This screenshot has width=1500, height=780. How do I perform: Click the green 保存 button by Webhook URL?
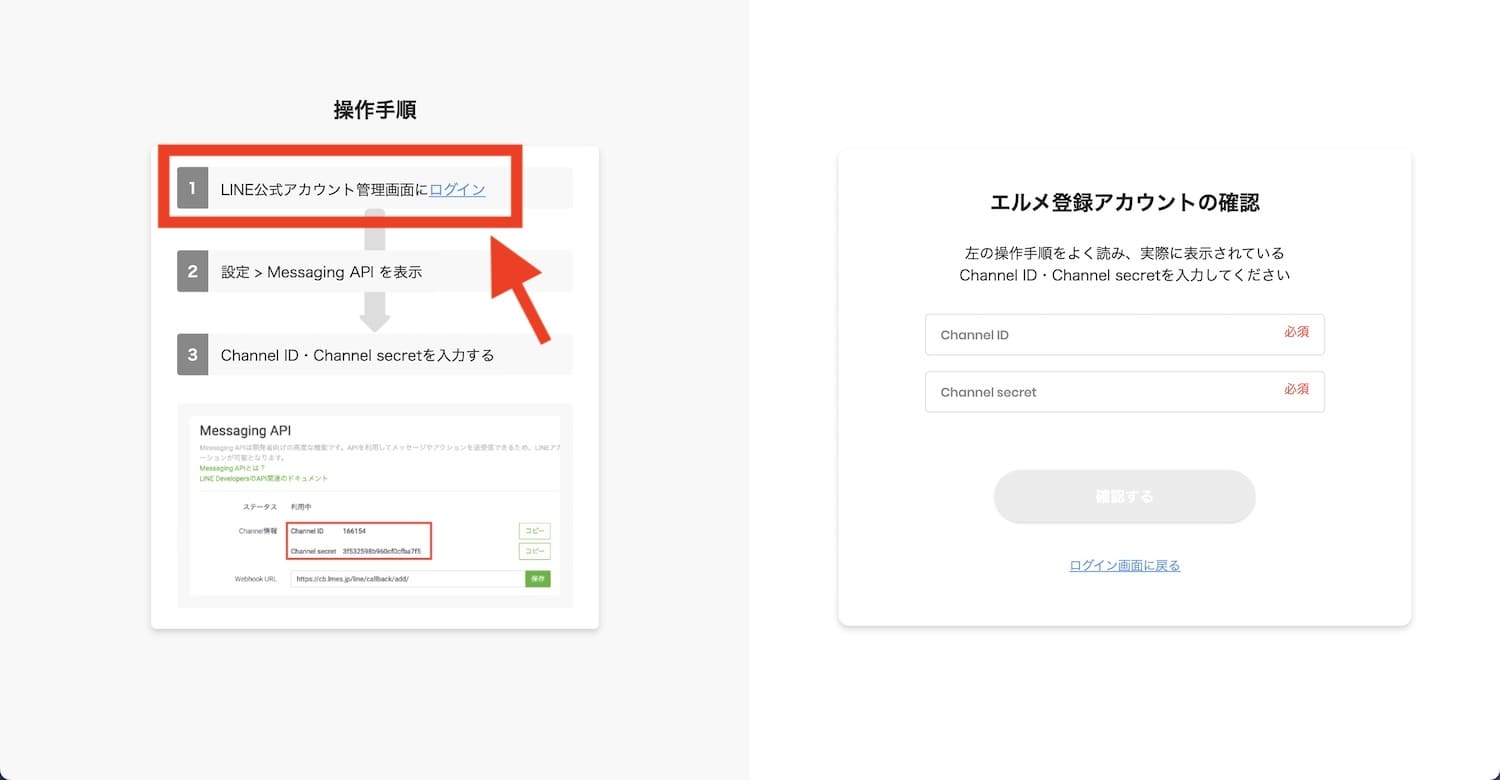coord(538,579)
